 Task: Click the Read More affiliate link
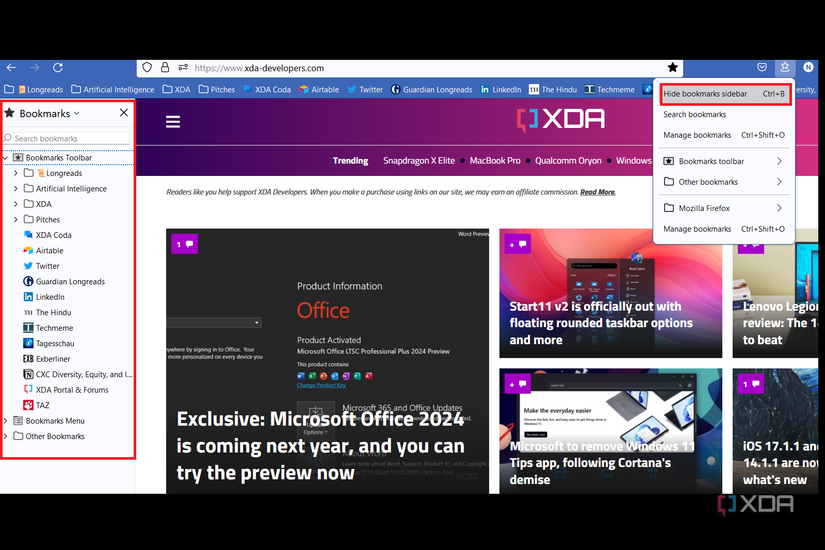coord(598,192)
